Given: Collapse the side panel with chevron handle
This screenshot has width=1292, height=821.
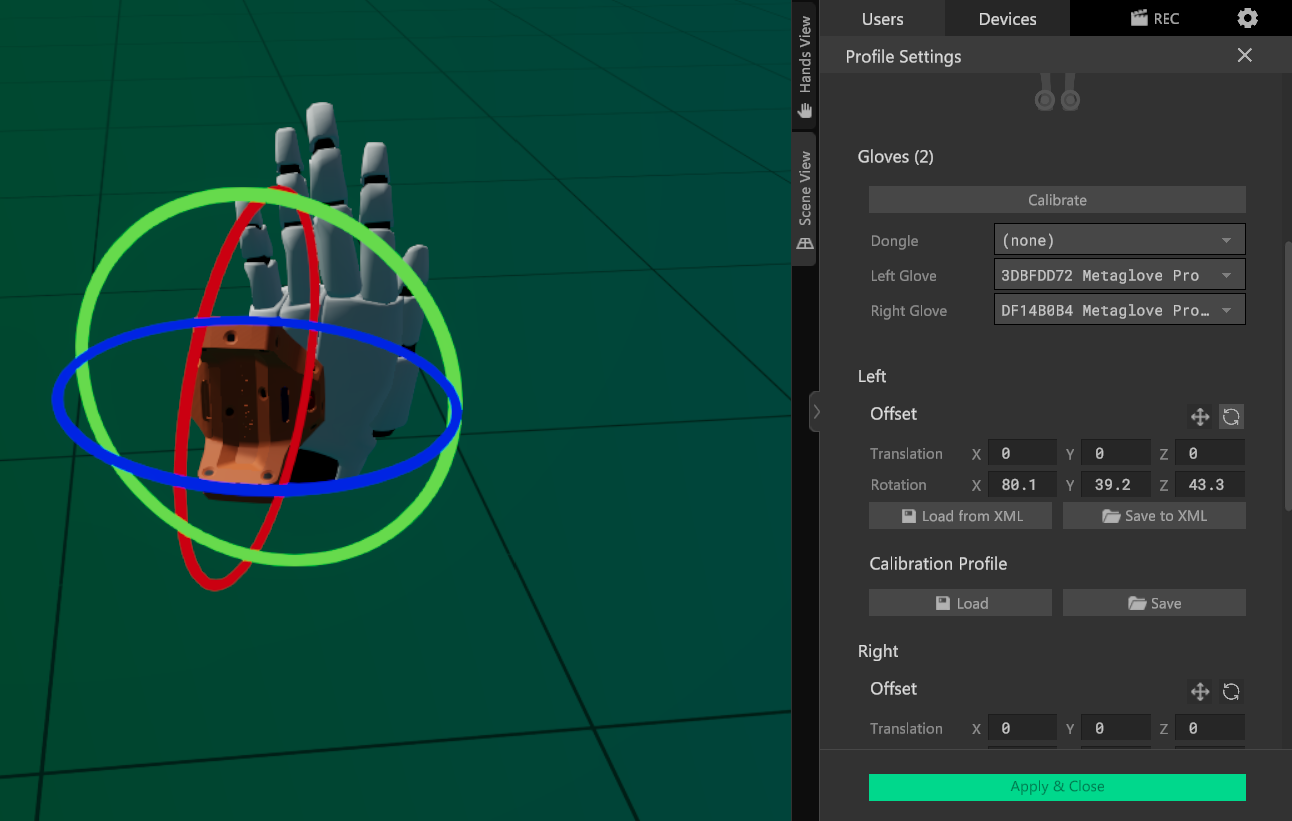Looking at the screenshot, I should 815,411.
